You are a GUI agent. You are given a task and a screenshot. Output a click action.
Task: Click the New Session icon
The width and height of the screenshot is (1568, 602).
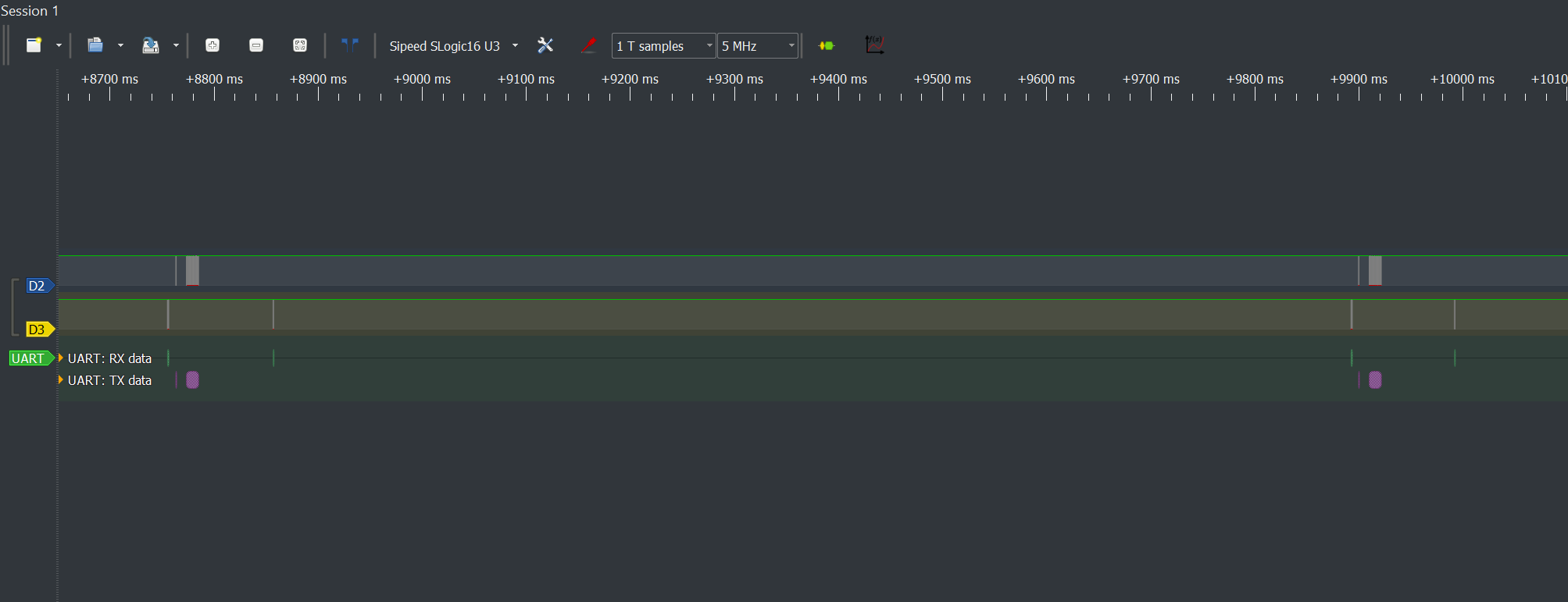pos(34,45)
